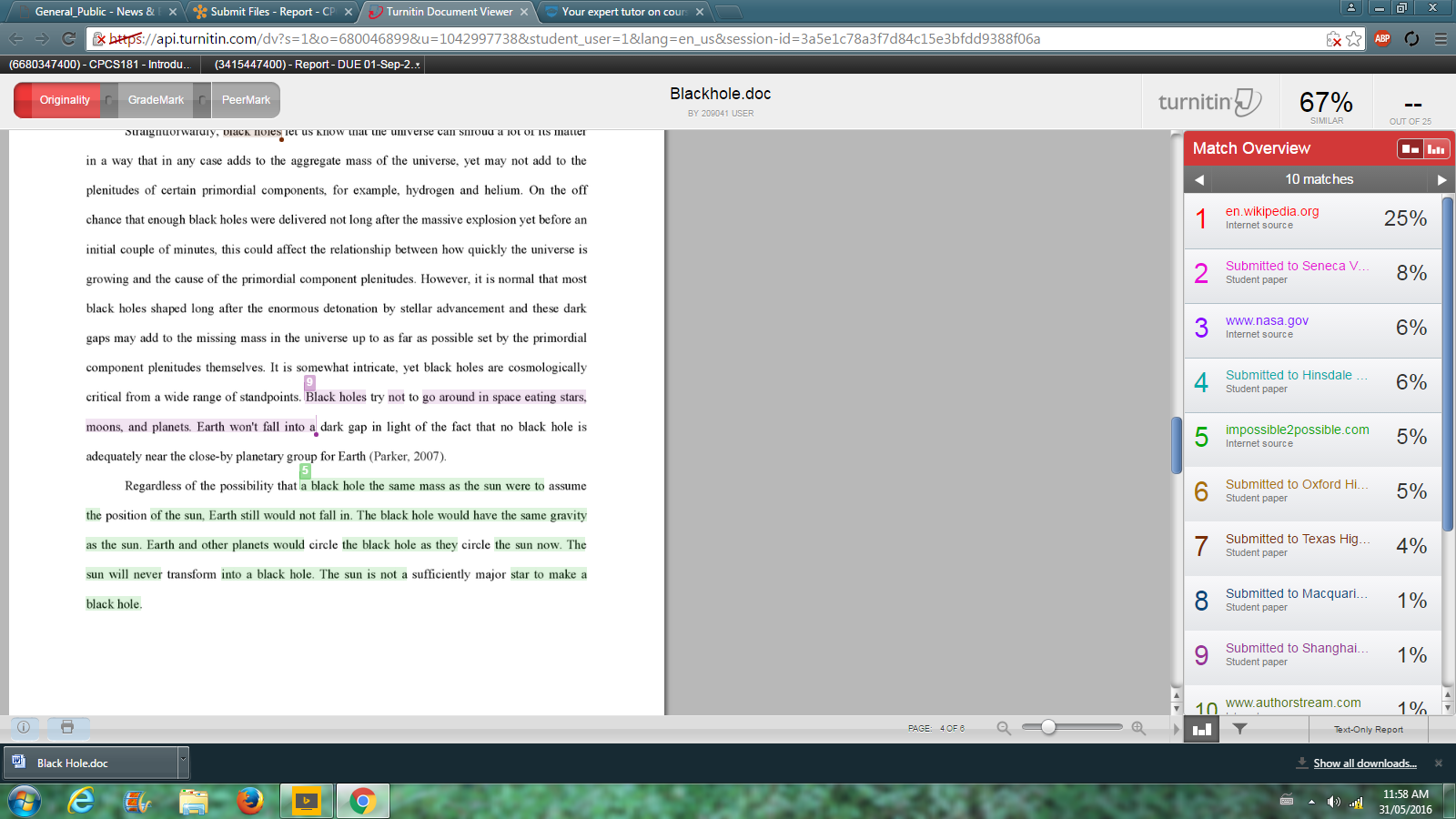Go to next match with right arrow

[x=1441, y=180]
